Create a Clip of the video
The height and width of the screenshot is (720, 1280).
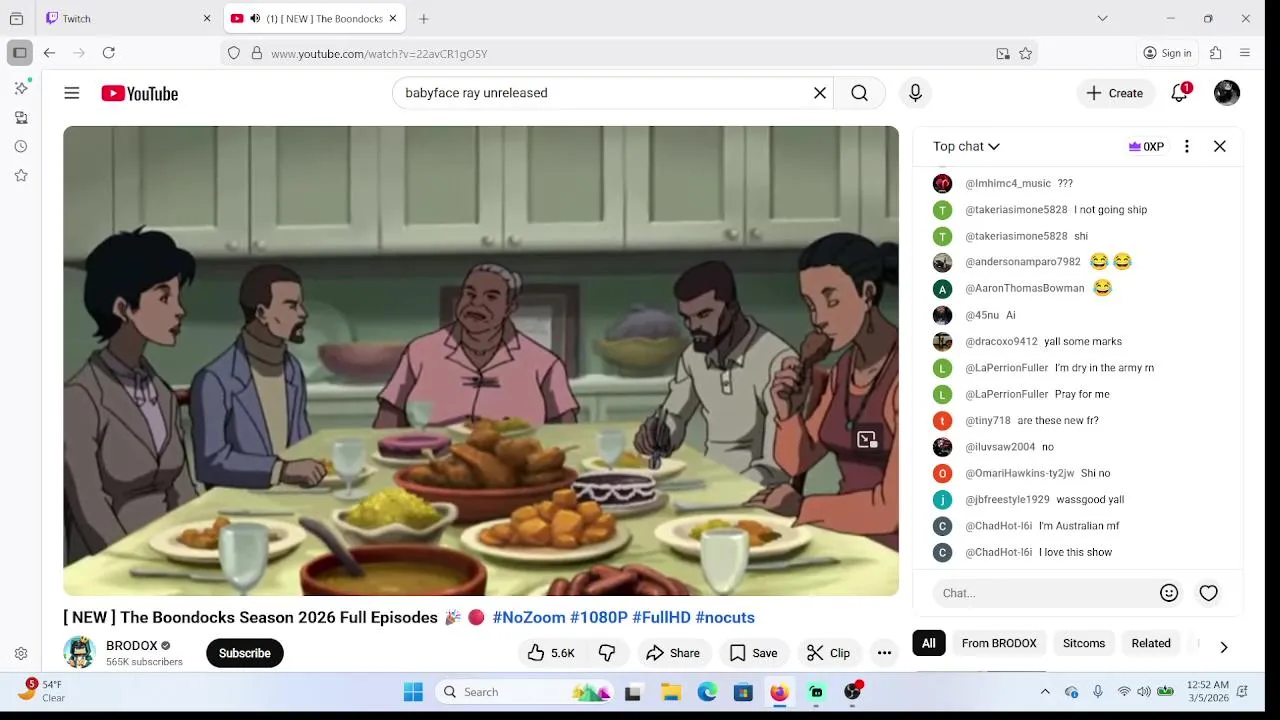828,653
